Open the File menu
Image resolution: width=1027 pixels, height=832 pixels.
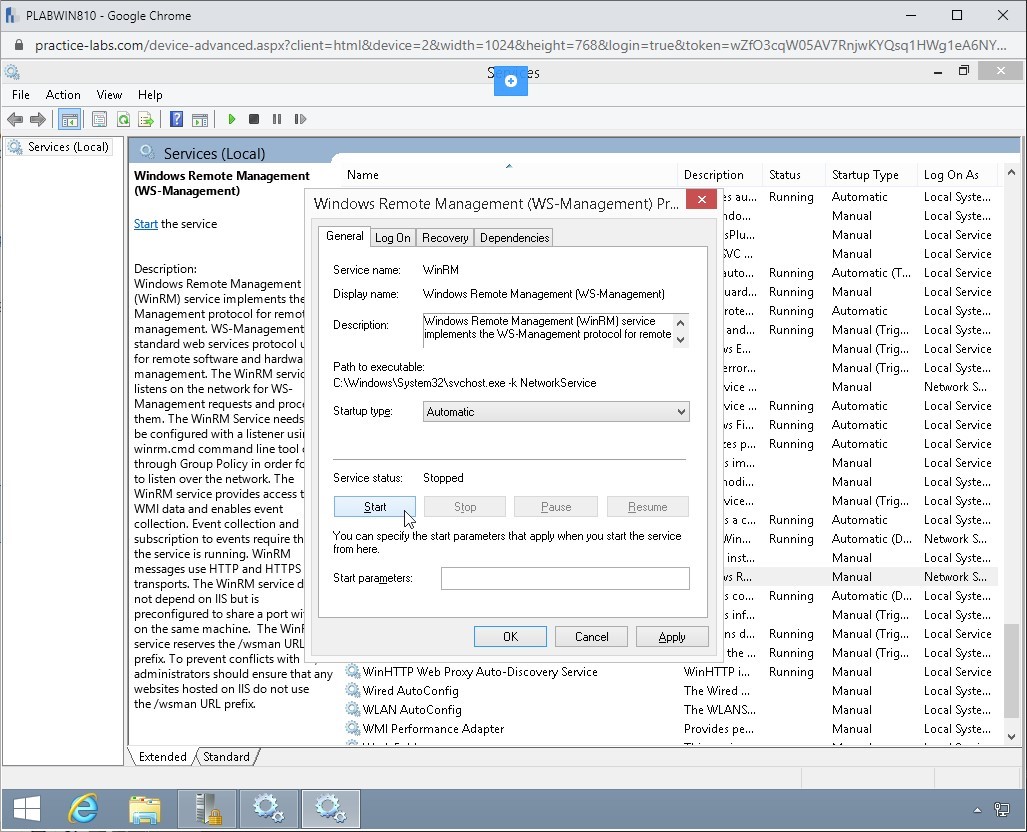[21, 95]
